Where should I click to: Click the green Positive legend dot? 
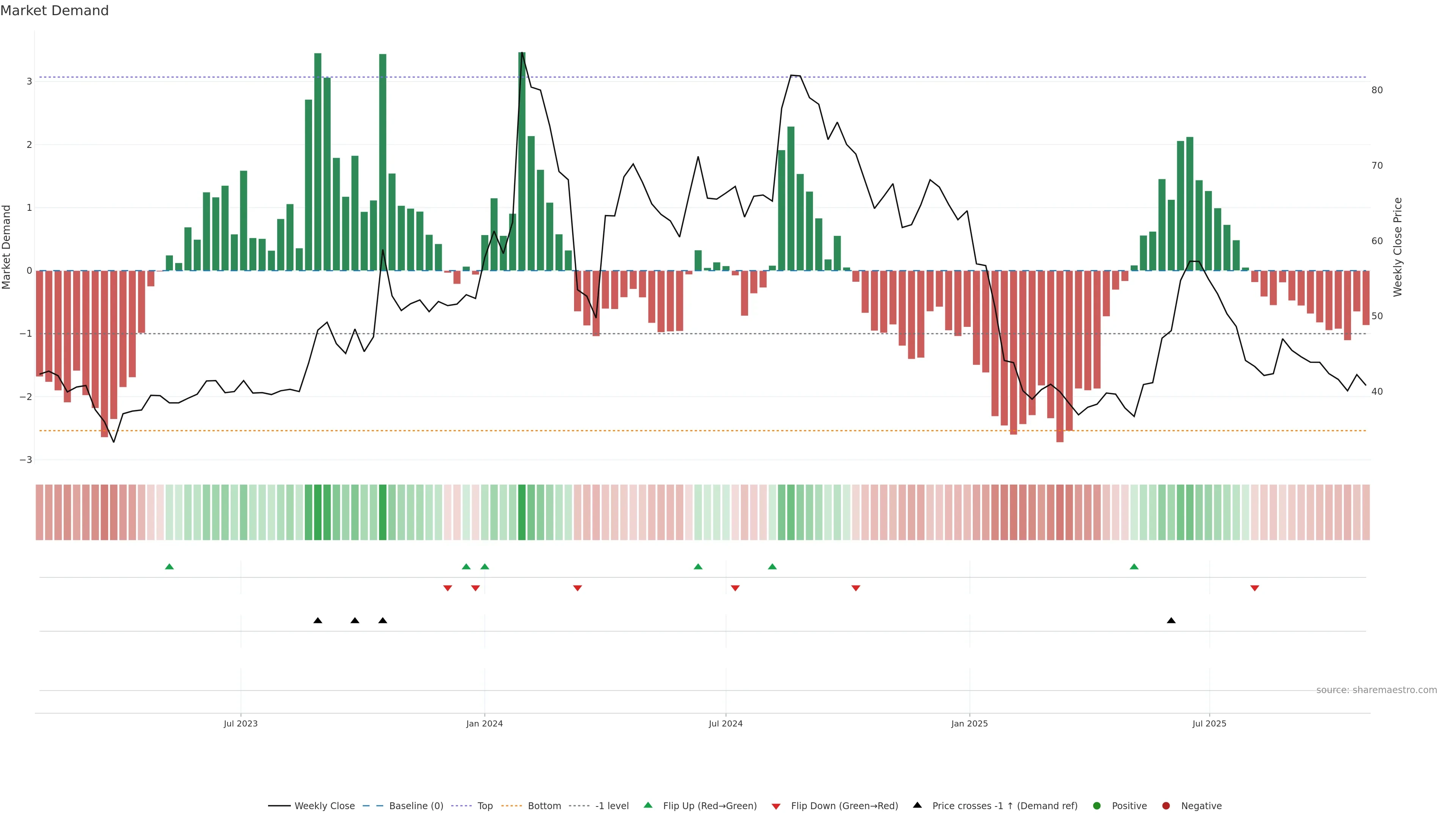(1097, 805)
